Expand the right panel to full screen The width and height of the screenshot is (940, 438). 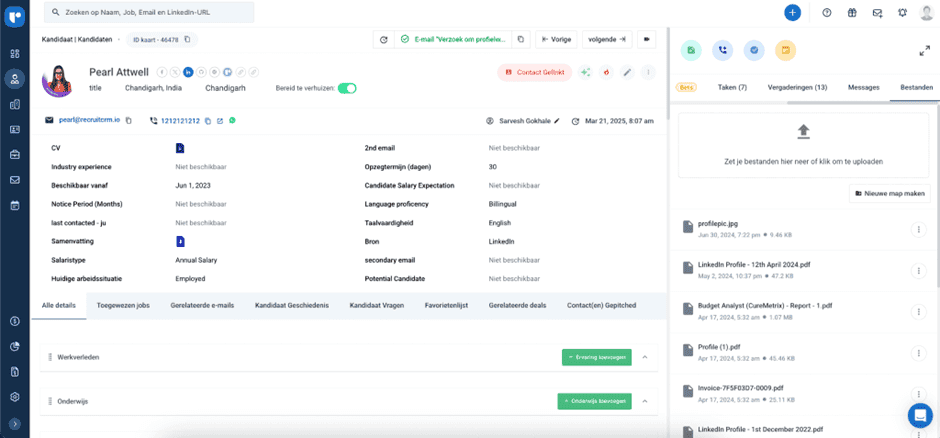tap(924, 52)
